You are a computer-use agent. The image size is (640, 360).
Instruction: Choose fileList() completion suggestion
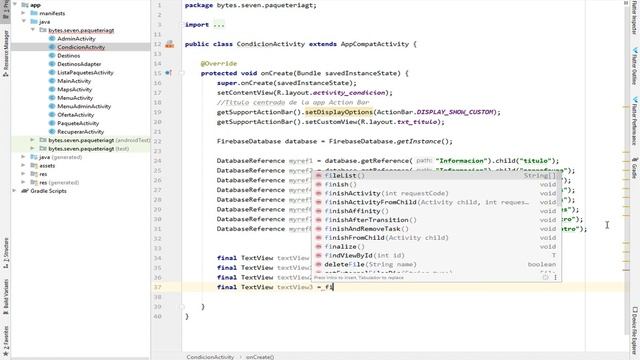coord(436,176)
